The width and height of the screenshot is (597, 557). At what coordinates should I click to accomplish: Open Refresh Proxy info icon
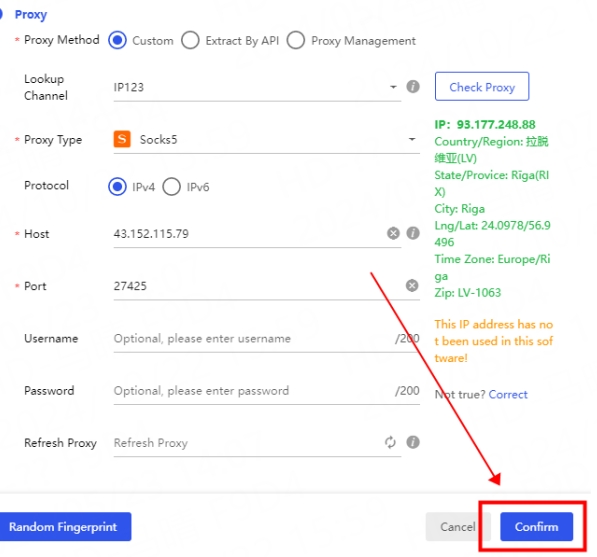point(413,442)
